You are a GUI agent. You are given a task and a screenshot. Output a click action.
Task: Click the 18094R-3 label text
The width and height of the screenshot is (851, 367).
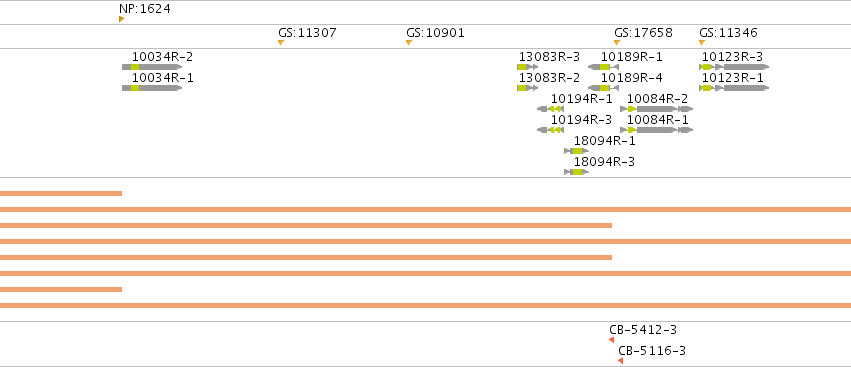click(x=605, y=162)
